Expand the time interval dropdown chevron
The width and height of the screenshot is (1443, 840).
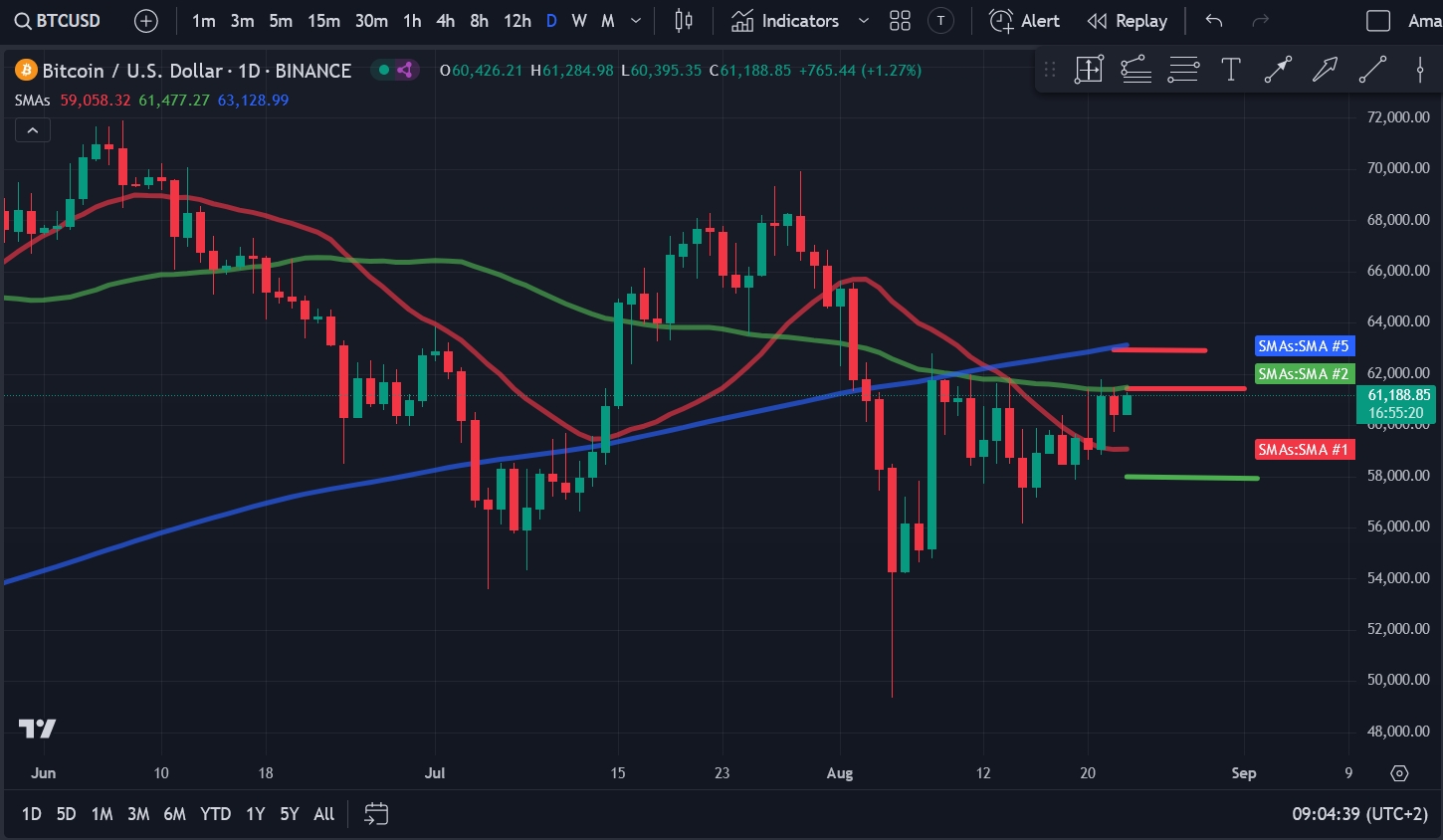(636, 21)
